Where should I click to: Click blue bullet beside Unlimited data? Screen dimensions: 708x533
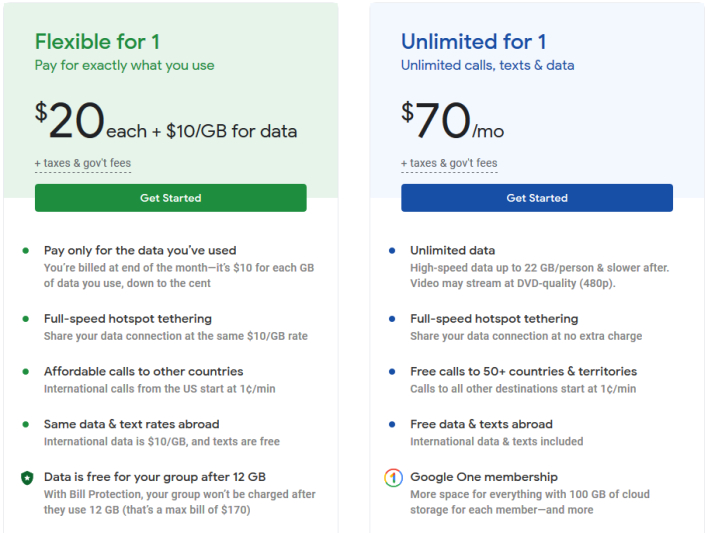392,251
